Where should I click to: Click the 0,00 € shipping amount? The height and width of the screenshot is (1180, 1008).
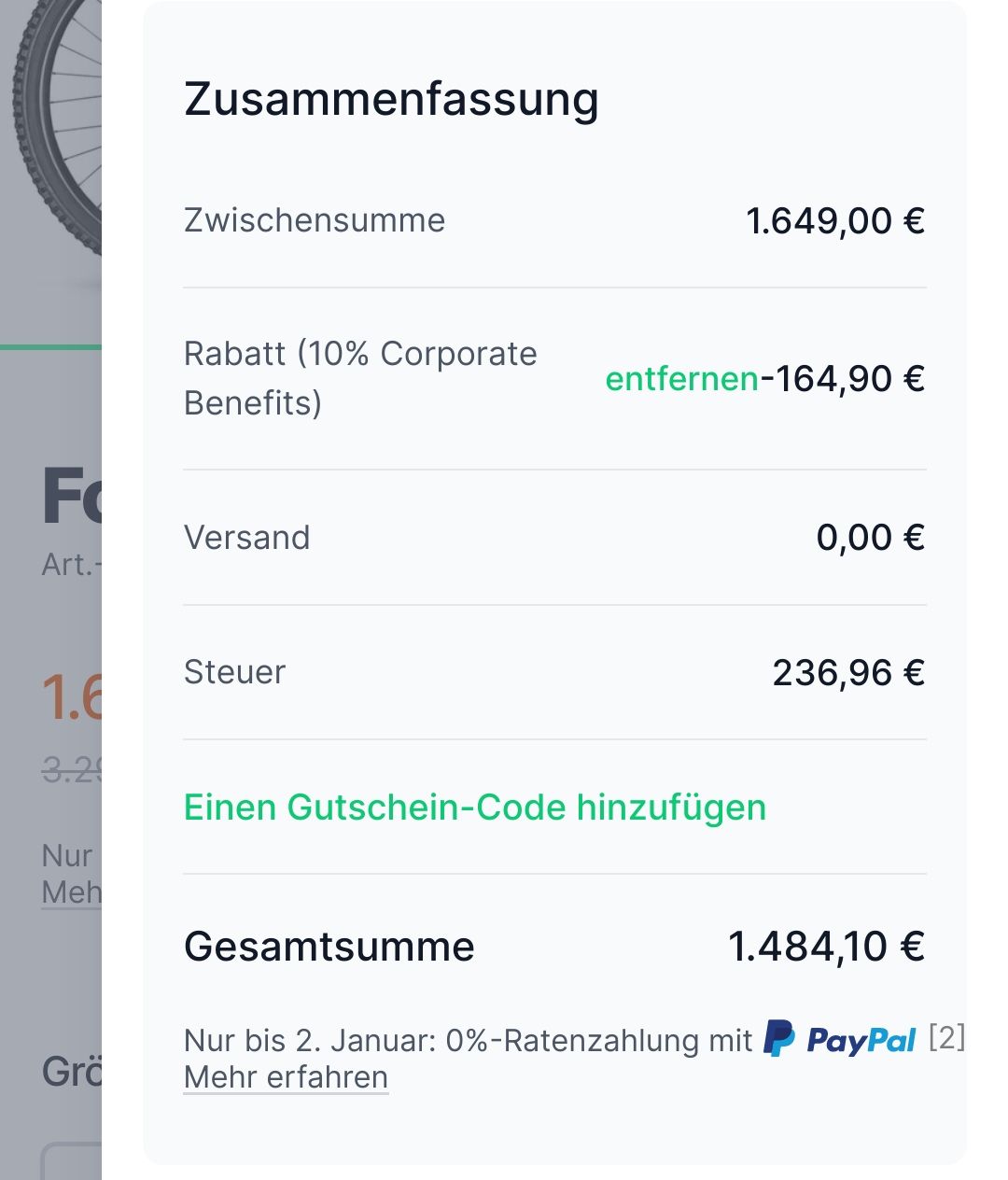click(x=870, y=538)
